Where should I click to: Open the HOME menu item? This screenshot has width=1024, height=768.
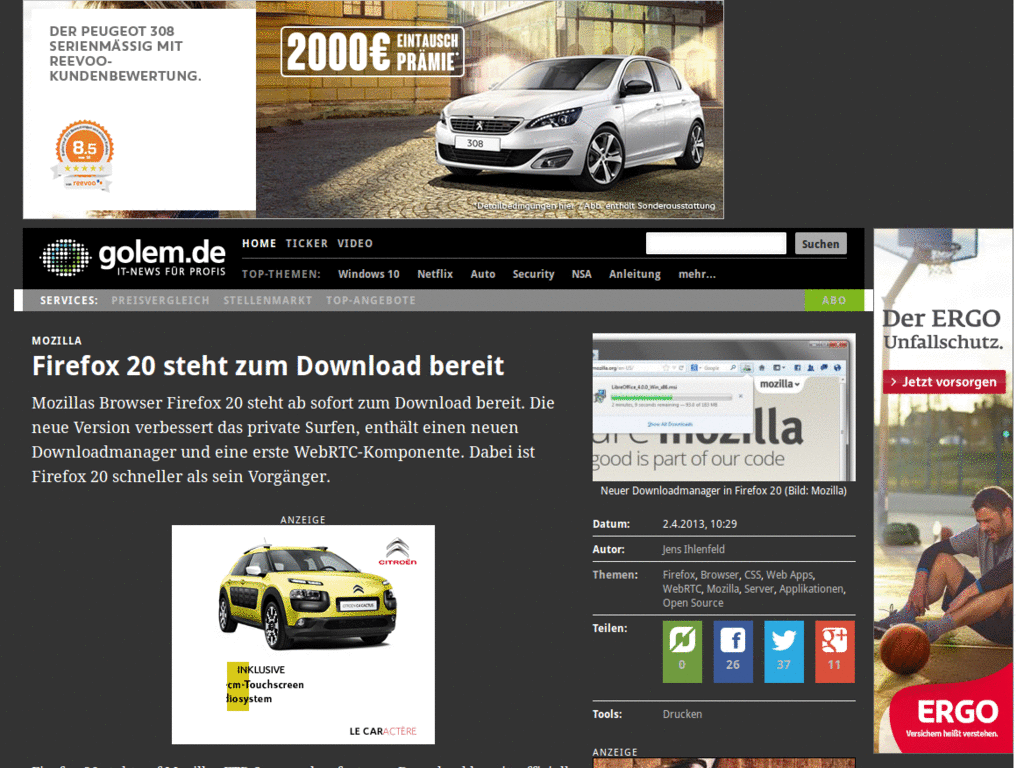point(259,244)
